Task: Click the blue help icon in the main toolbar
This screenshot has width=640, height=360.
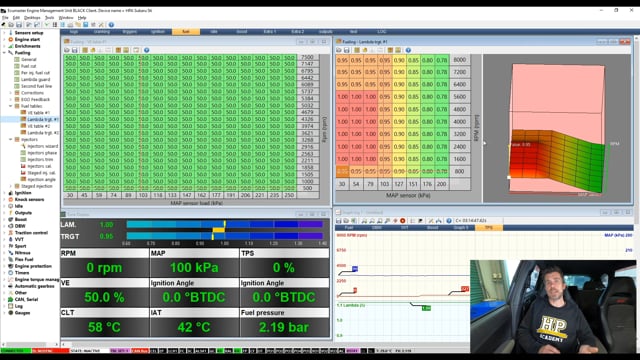Action: pyautogui.click(x=111, y=25)
